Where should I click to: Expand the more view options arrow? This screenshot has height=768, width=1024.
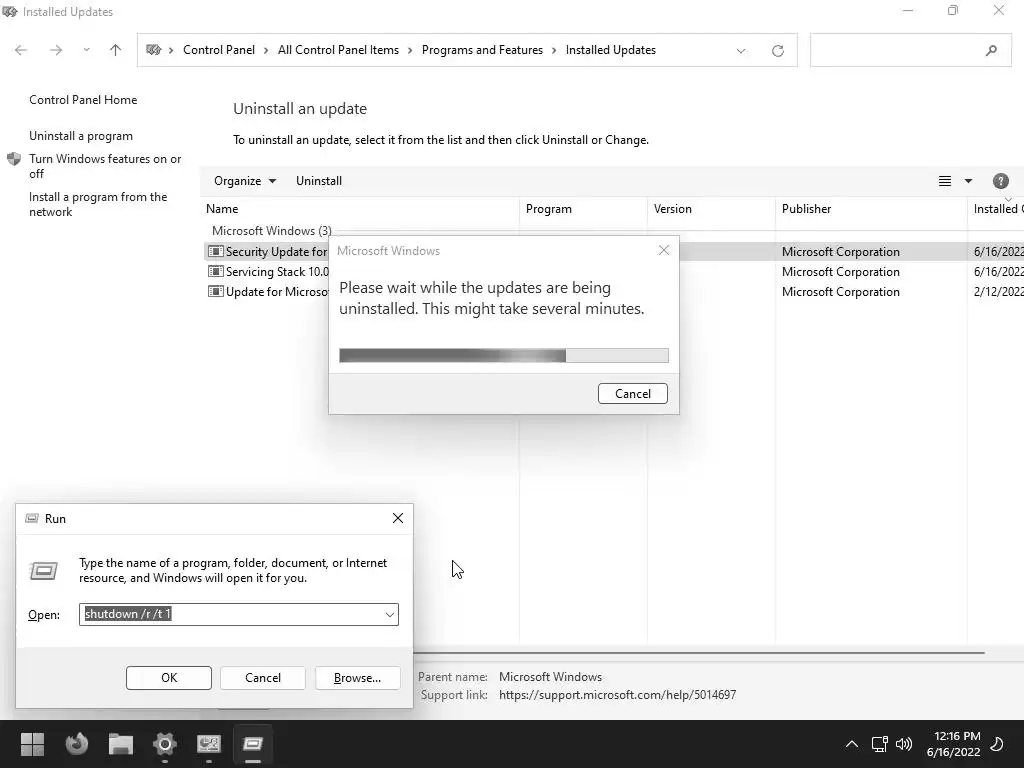[968, 181]
